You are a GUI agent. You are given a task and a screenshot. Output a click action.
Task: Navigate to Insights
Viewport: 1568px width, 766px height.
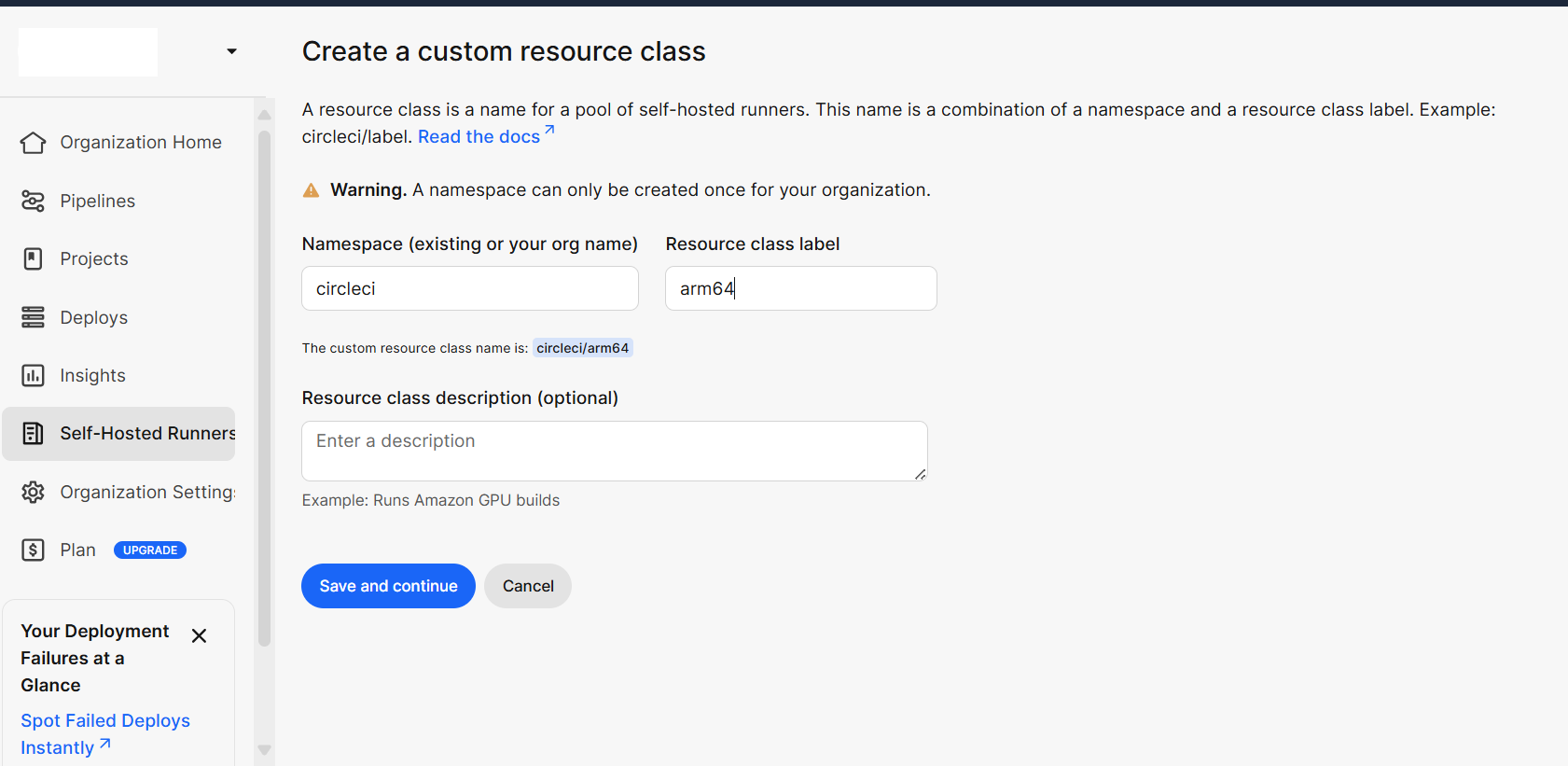pyautogui.click(x=118, y=375)
